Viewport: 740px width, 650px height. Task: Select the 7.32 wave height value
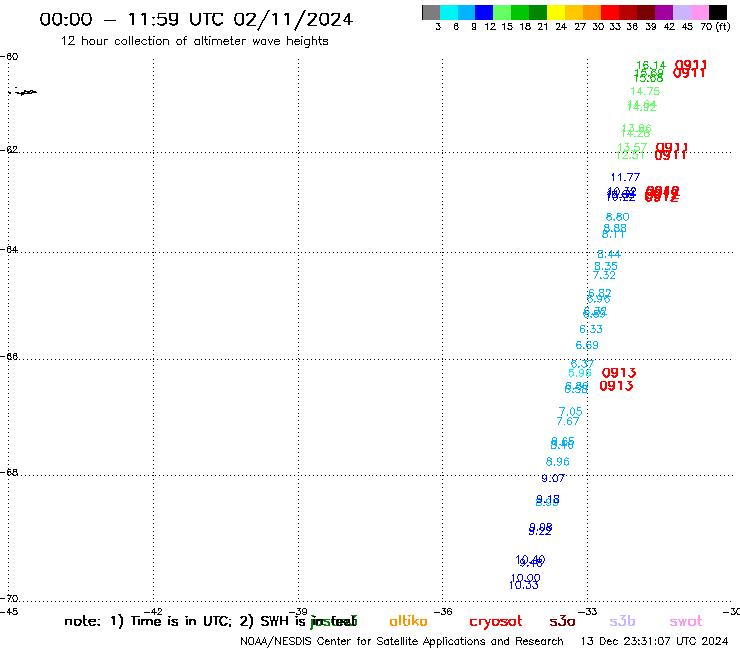click(x=604, y=275)
